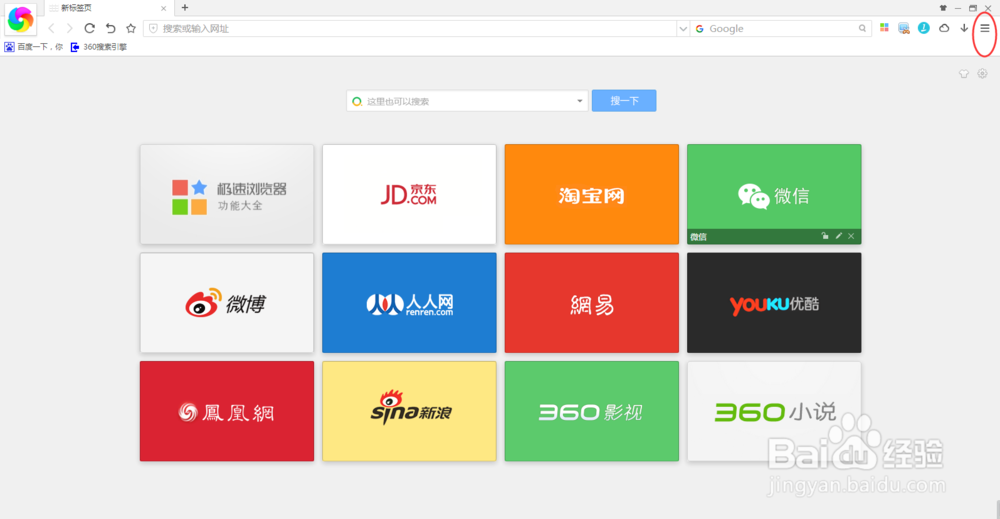
Task: Open the 微博 tile
Action: pos(227,303)
